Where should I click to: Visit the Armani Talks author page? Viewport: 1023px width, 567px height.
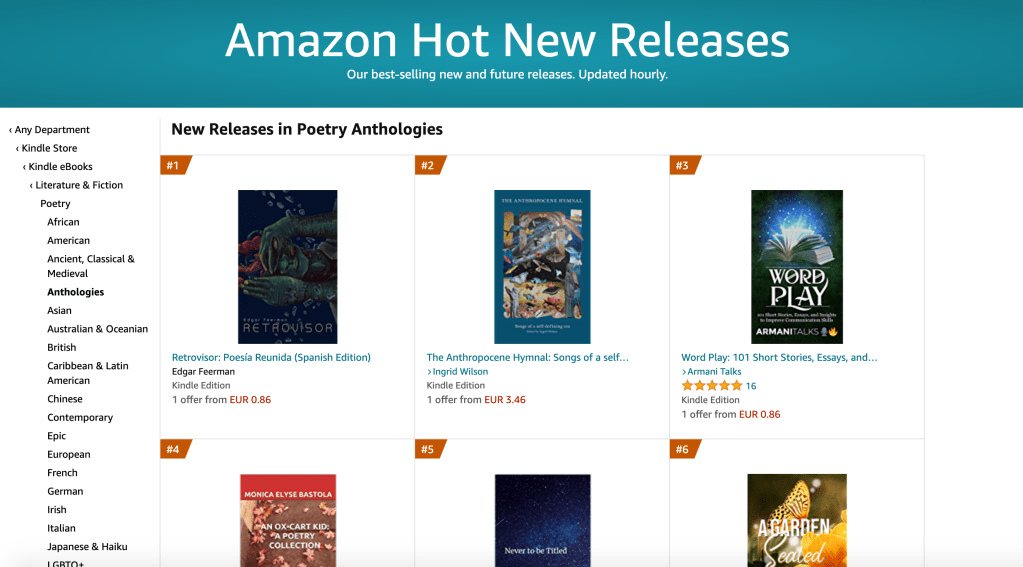[714, 372]
